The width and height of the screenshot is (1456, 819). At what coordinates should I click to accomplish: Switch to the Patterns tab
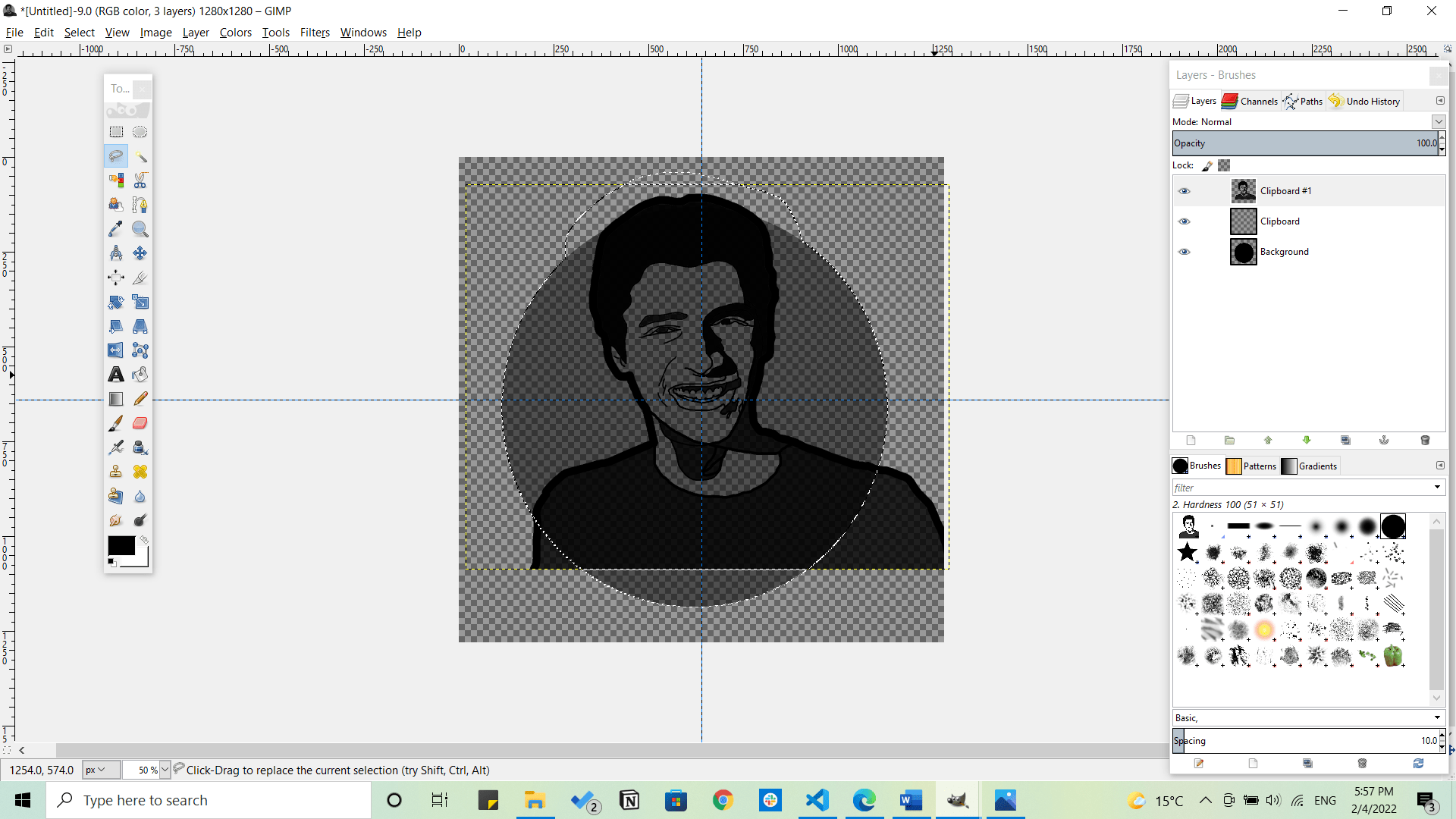[x=1251, y=466]
